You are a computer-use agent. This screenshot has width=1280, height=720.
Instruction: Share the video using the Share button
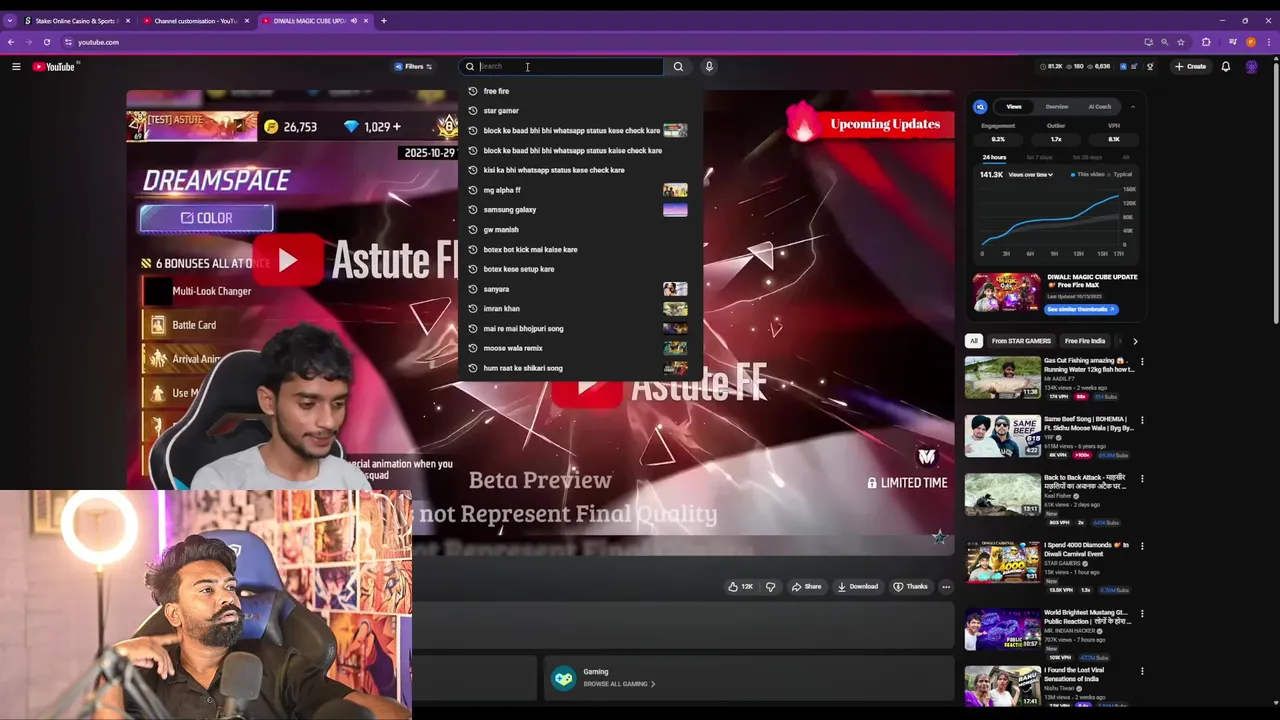(806, 587)
